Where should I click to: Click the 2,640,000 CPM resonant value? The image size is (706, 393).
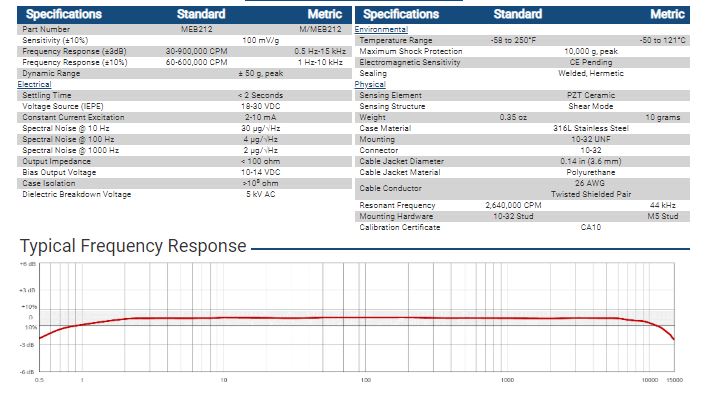pos(513,205)
